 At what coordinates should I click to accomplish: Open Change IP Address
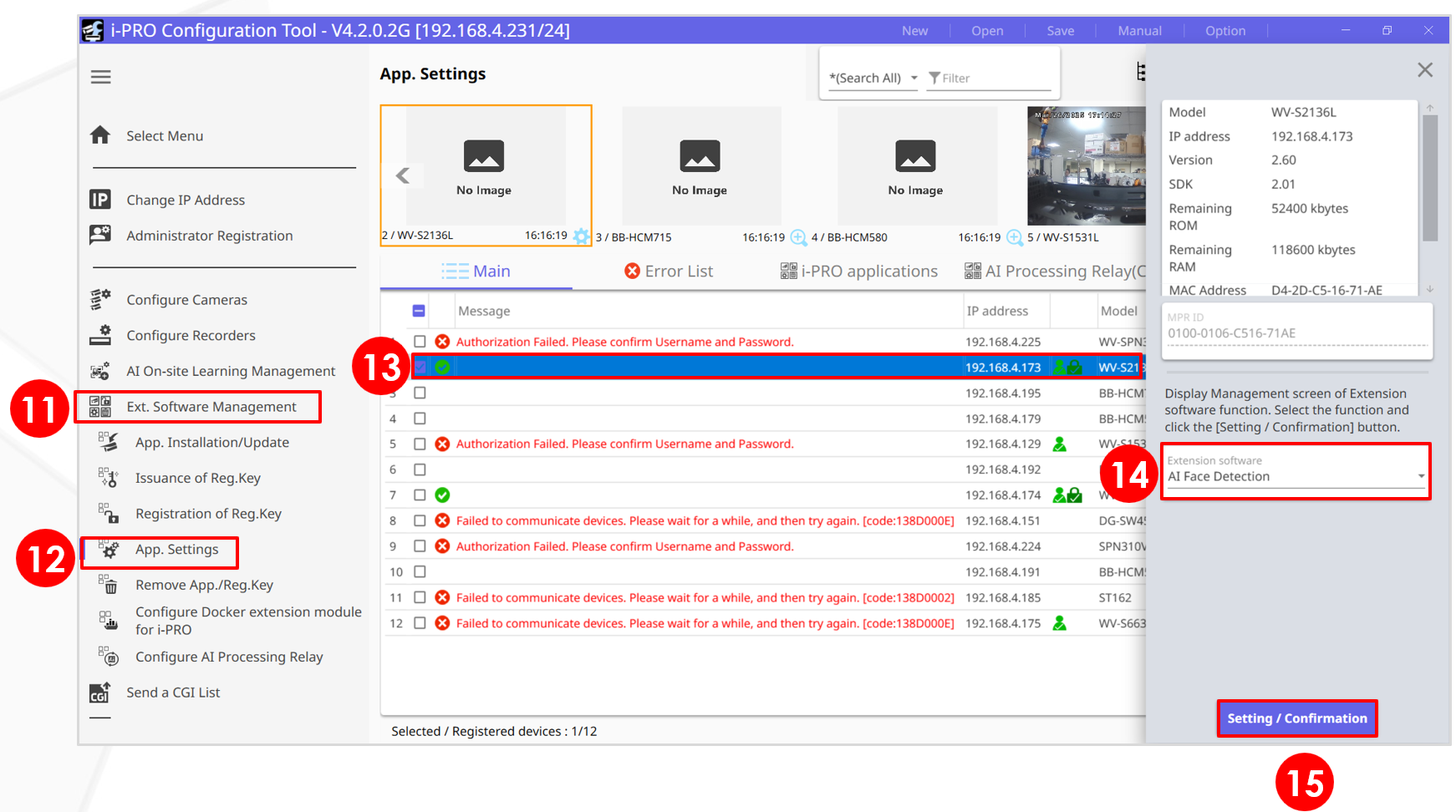tap(186, 200)
